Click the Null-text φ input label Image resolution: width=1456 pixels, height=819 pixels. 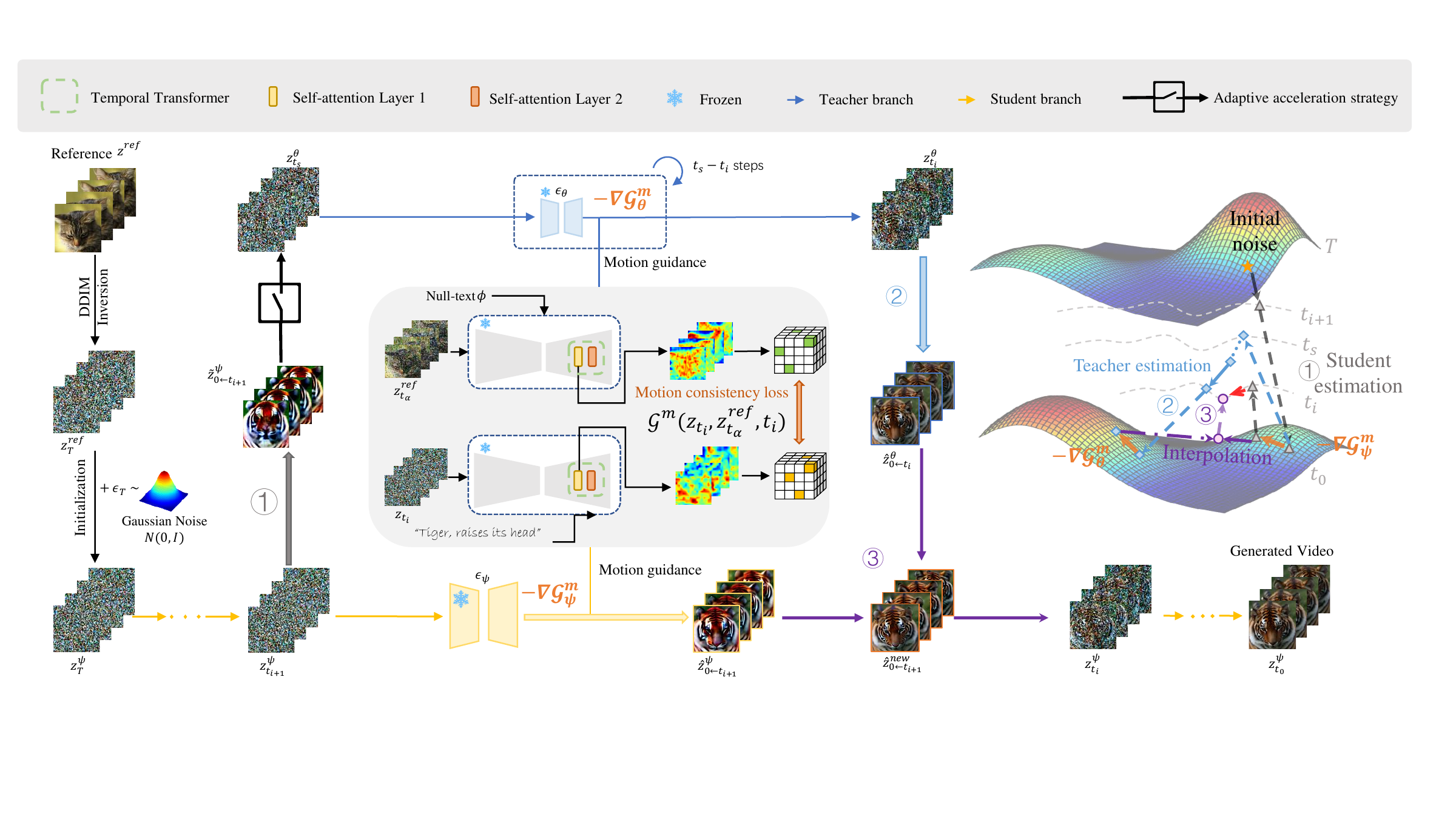456,296
